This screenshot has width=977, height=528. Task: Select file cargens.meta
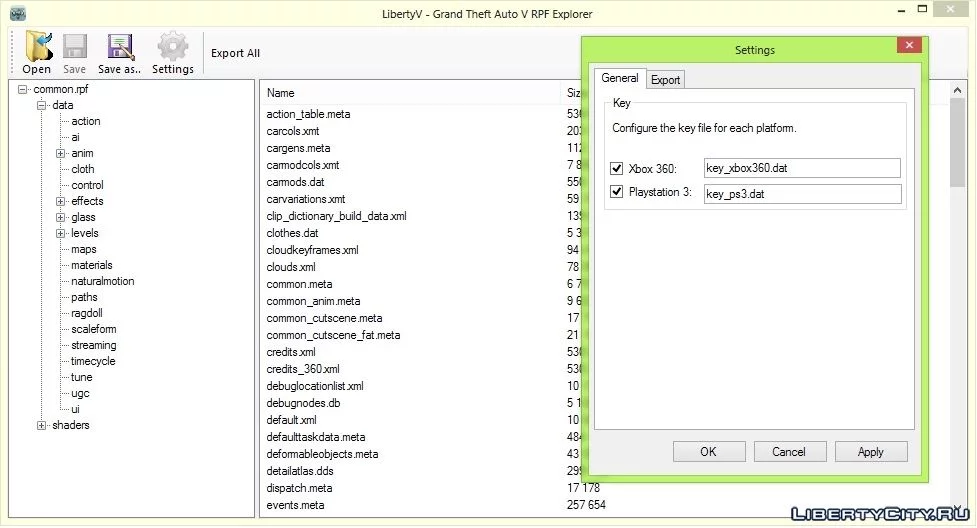298,148
